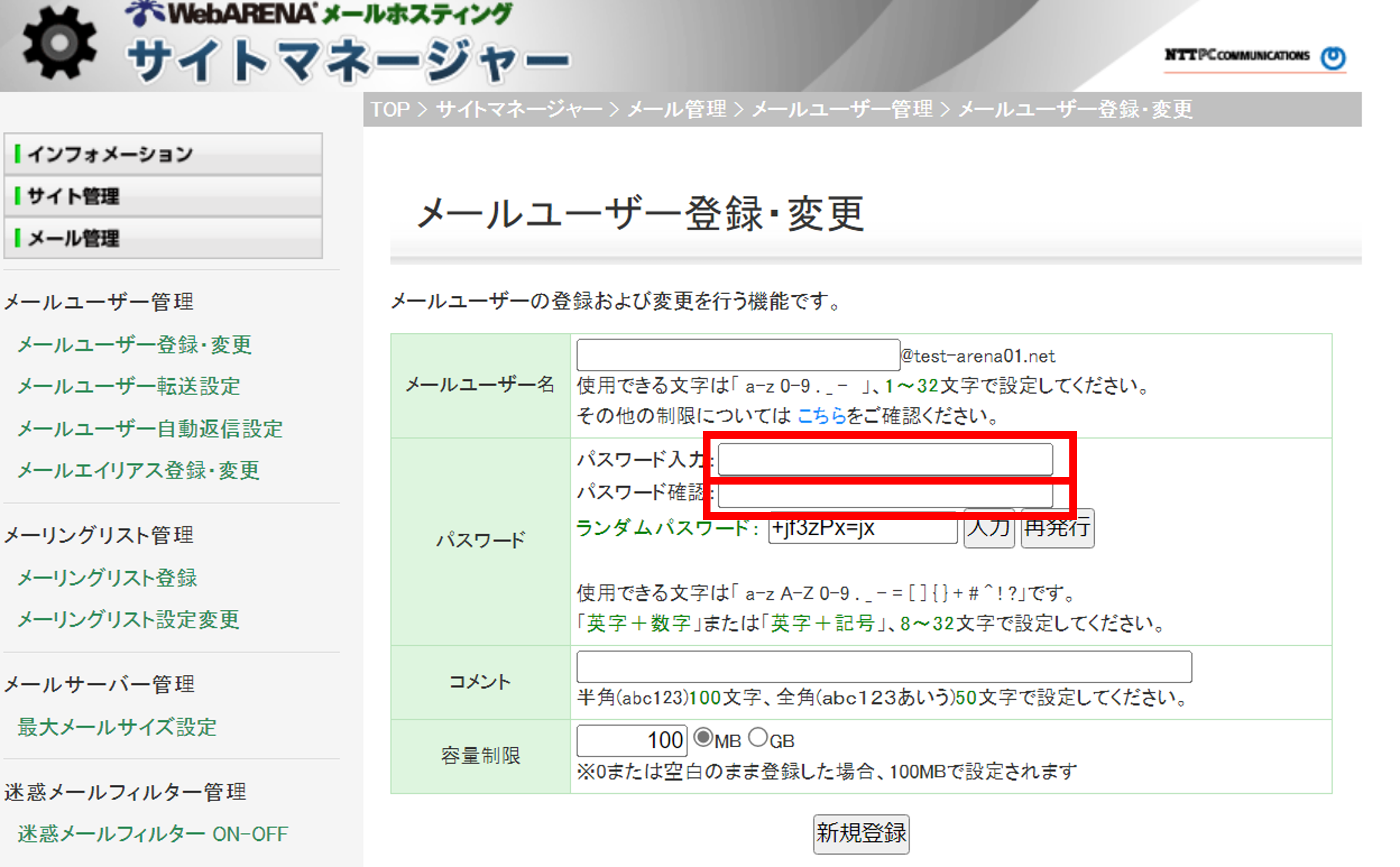
Task: Click the メールユーザー管理 sidebar heading
Action: (99, 302)
